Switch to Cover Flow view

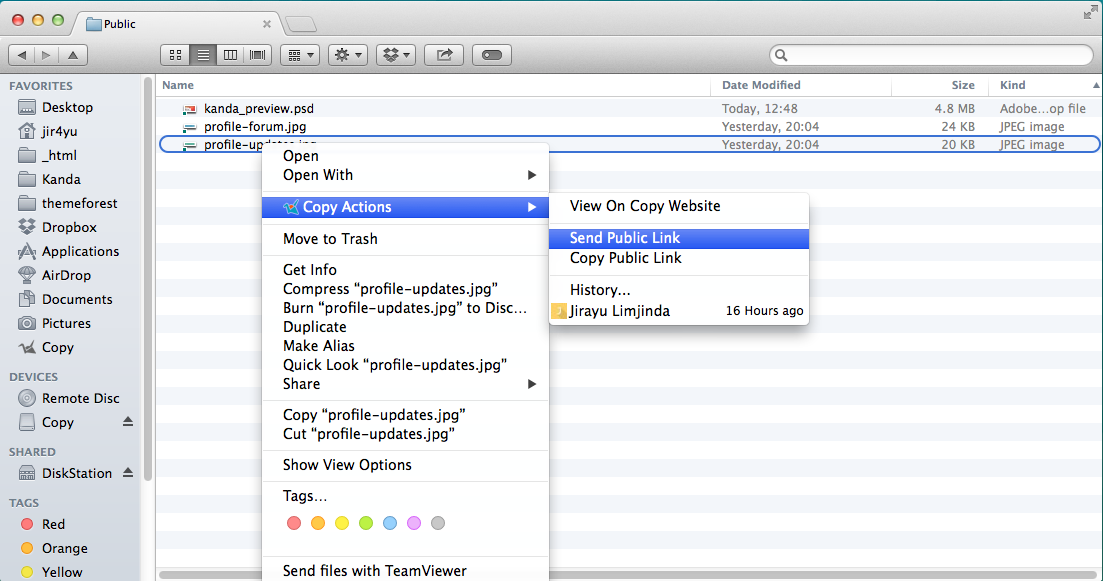pyautogui.click(x=257, y=55)
